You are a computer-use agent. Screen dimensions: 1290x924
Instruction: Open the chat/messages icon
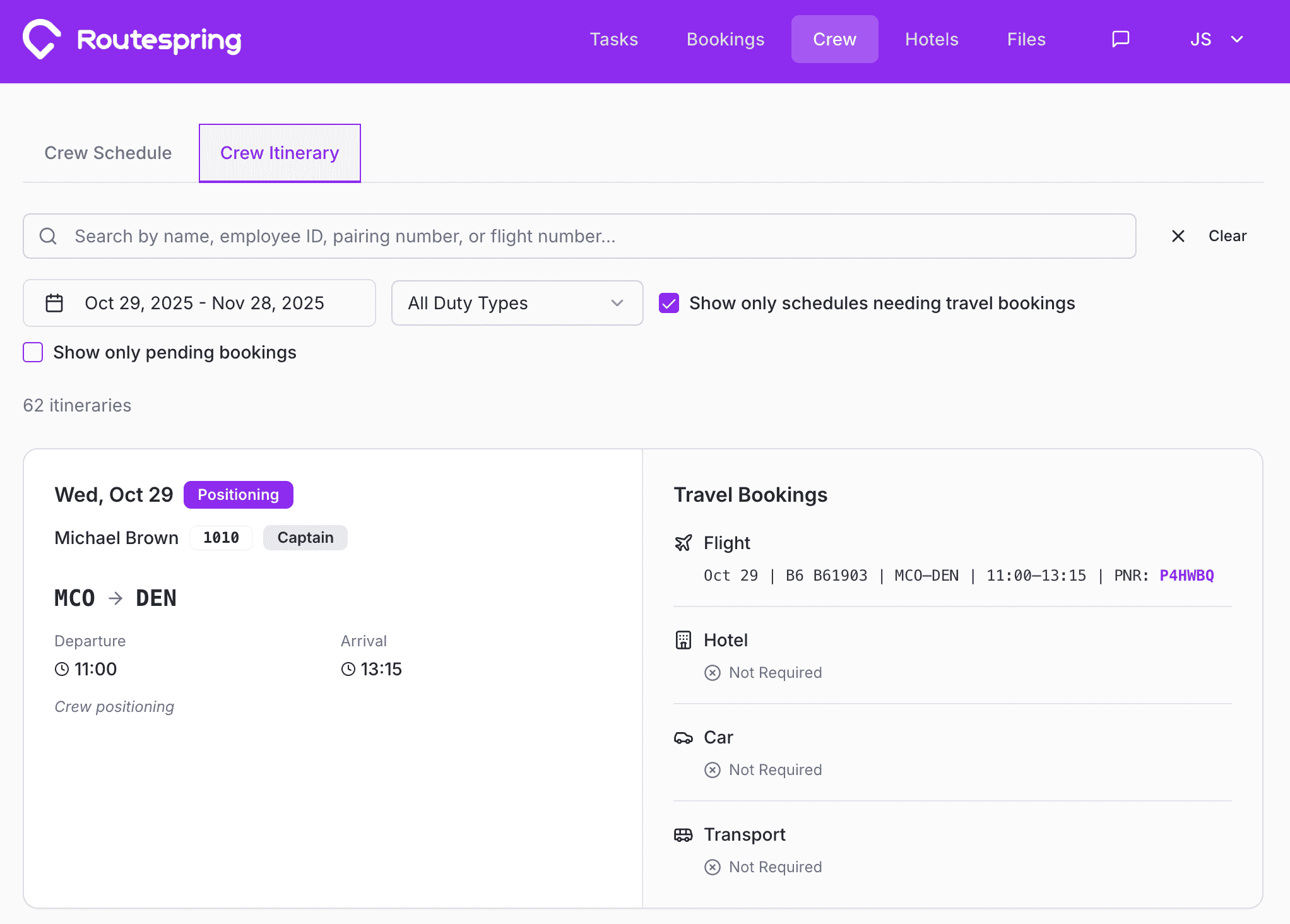1120,39
